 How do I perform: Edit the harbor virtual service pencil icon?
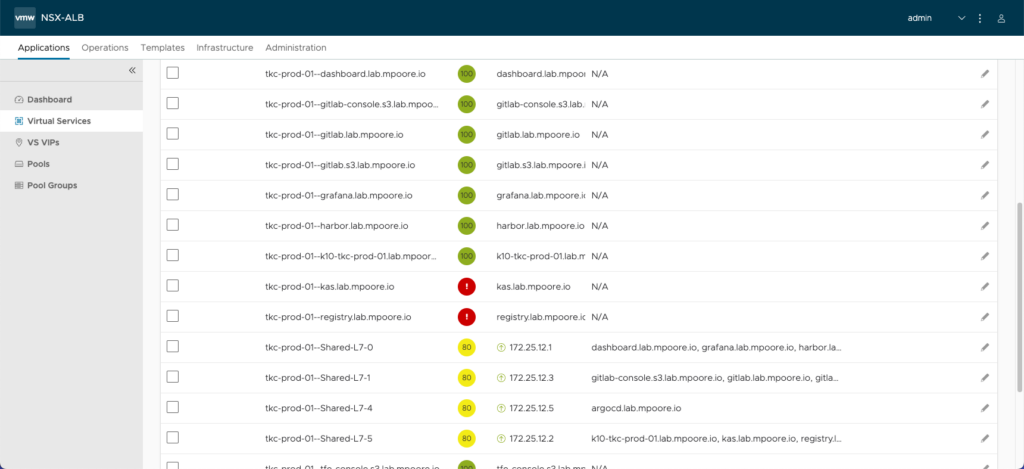tap(985, 225)
